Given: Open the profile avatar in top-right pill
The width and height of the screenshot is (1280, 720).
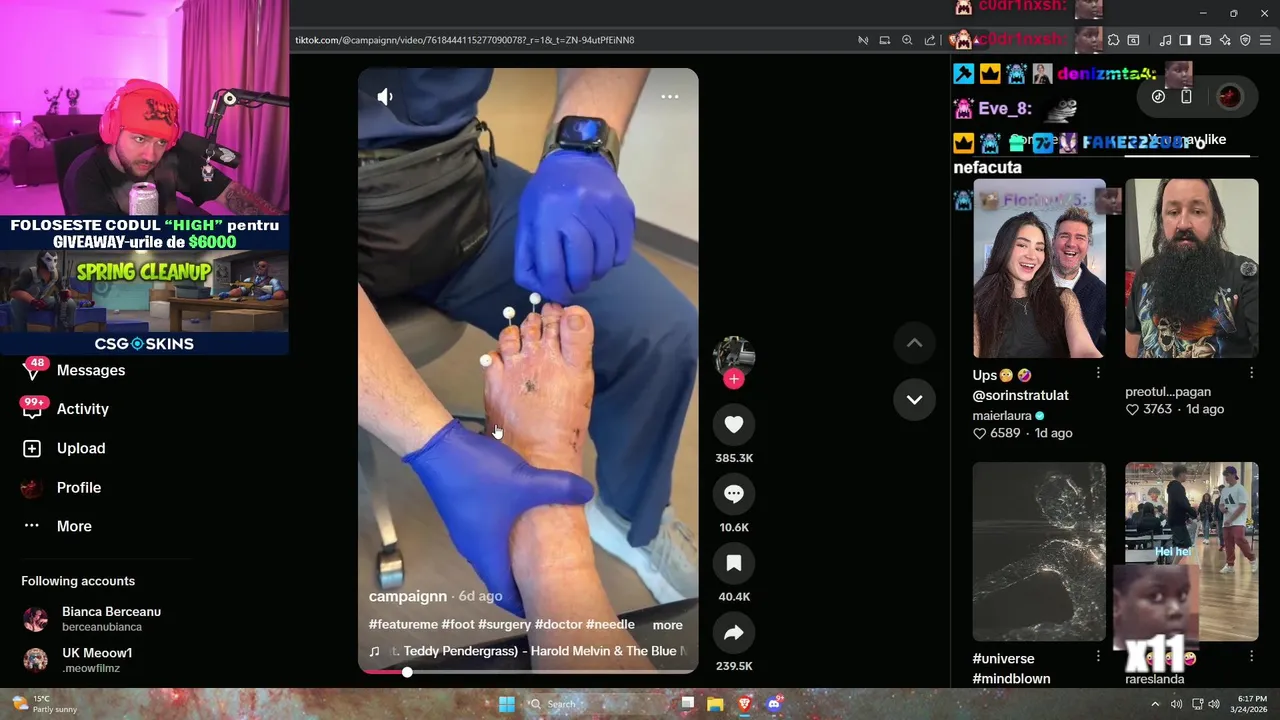Looking at the screenshot, I should (1229, 97).
